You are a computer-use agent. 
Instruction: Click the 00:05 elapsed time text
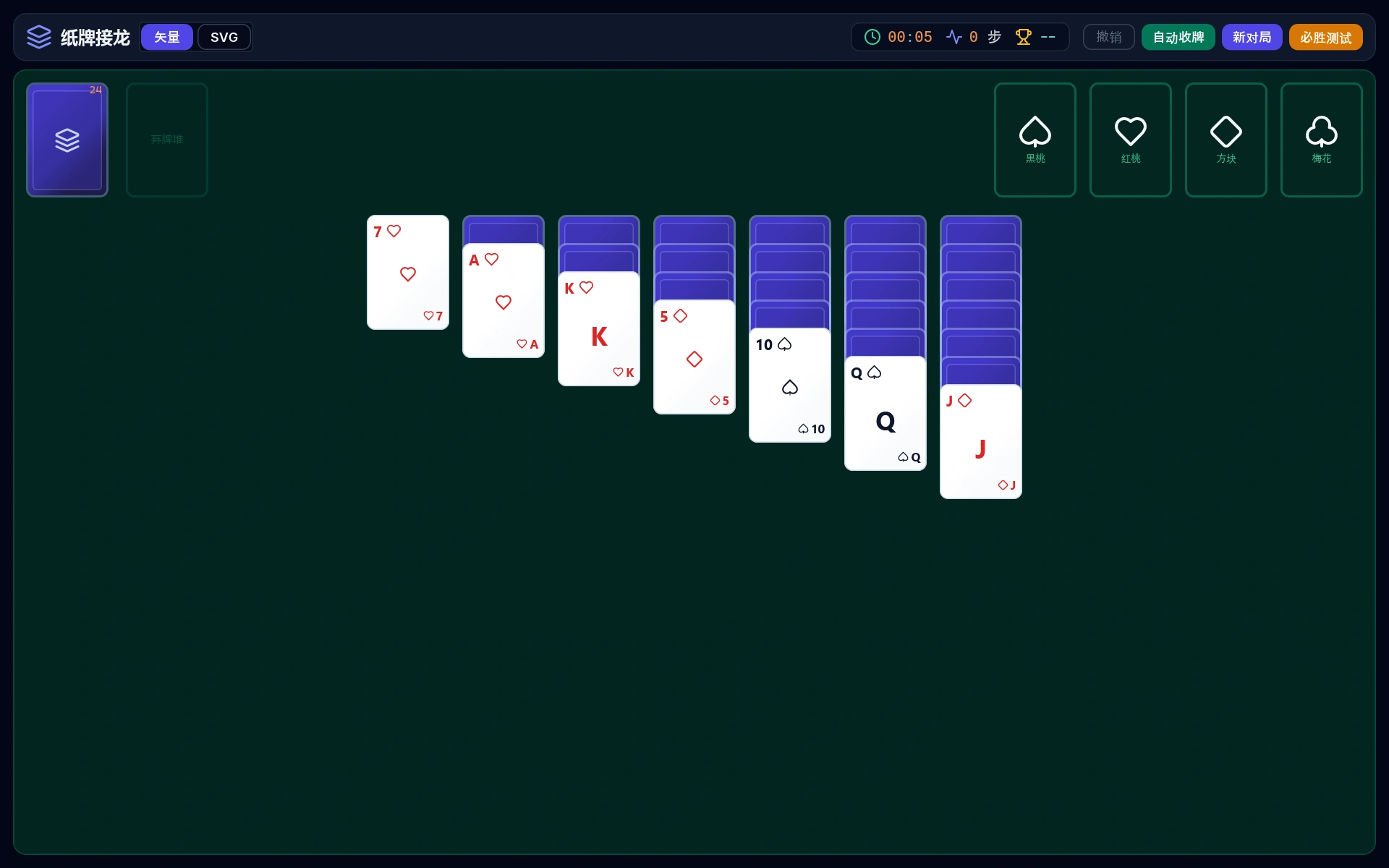910,37
